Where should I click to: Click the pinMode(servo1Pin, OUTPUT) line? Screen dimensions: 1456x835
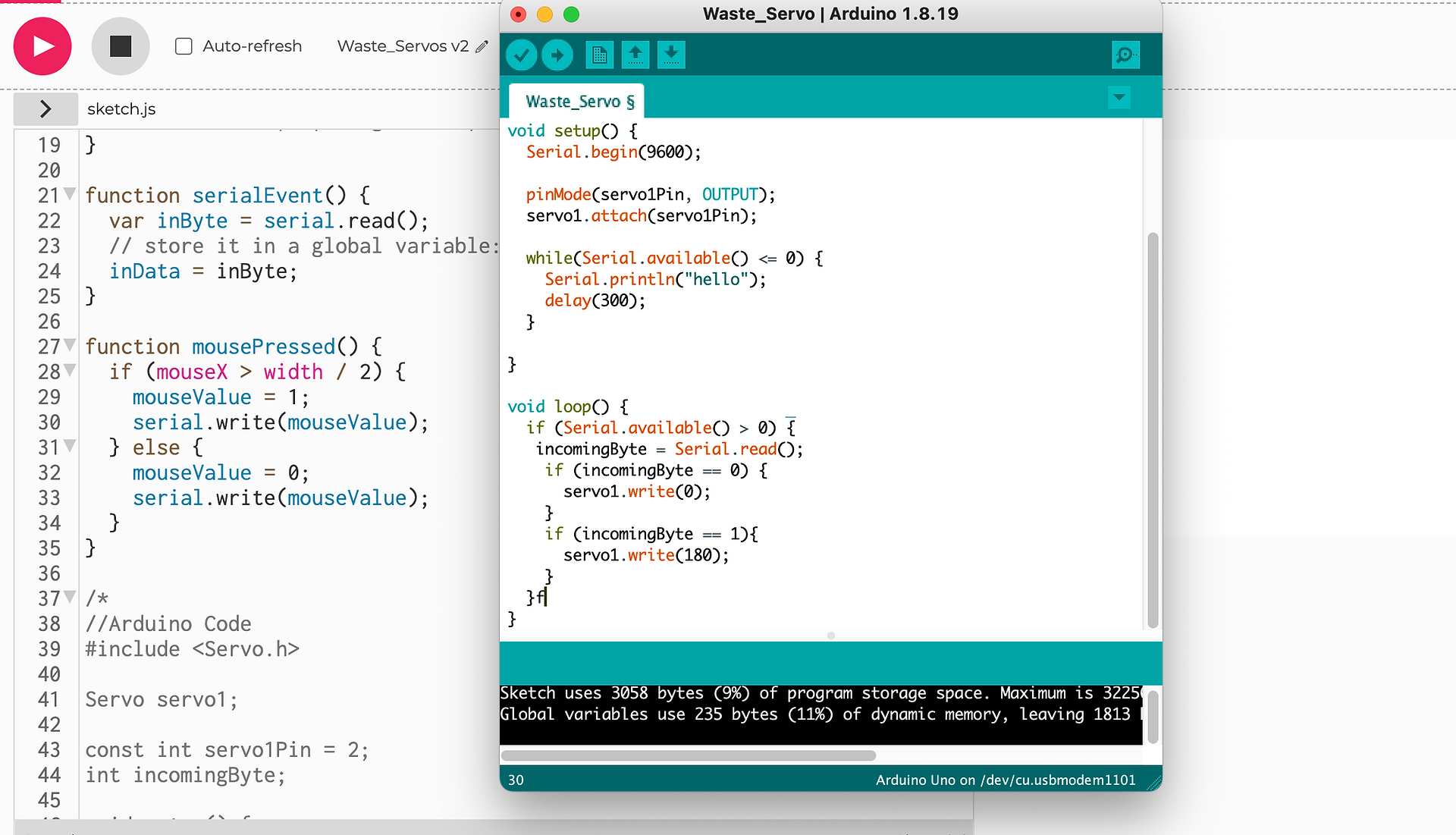[x=651, y=194]
